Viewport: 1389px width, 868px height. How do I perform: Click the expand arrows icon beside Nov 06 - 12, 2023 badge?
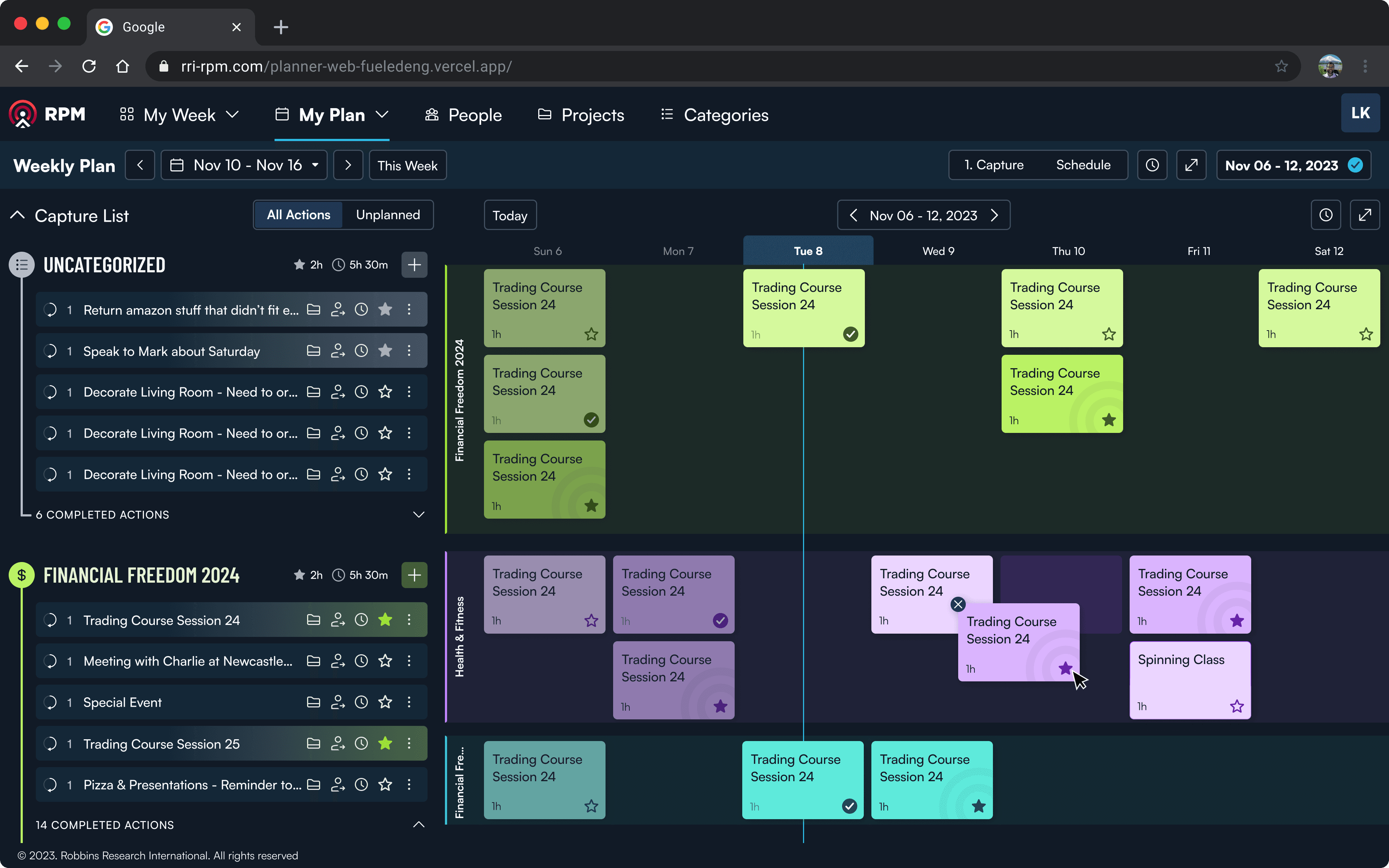coord(1191,165)
